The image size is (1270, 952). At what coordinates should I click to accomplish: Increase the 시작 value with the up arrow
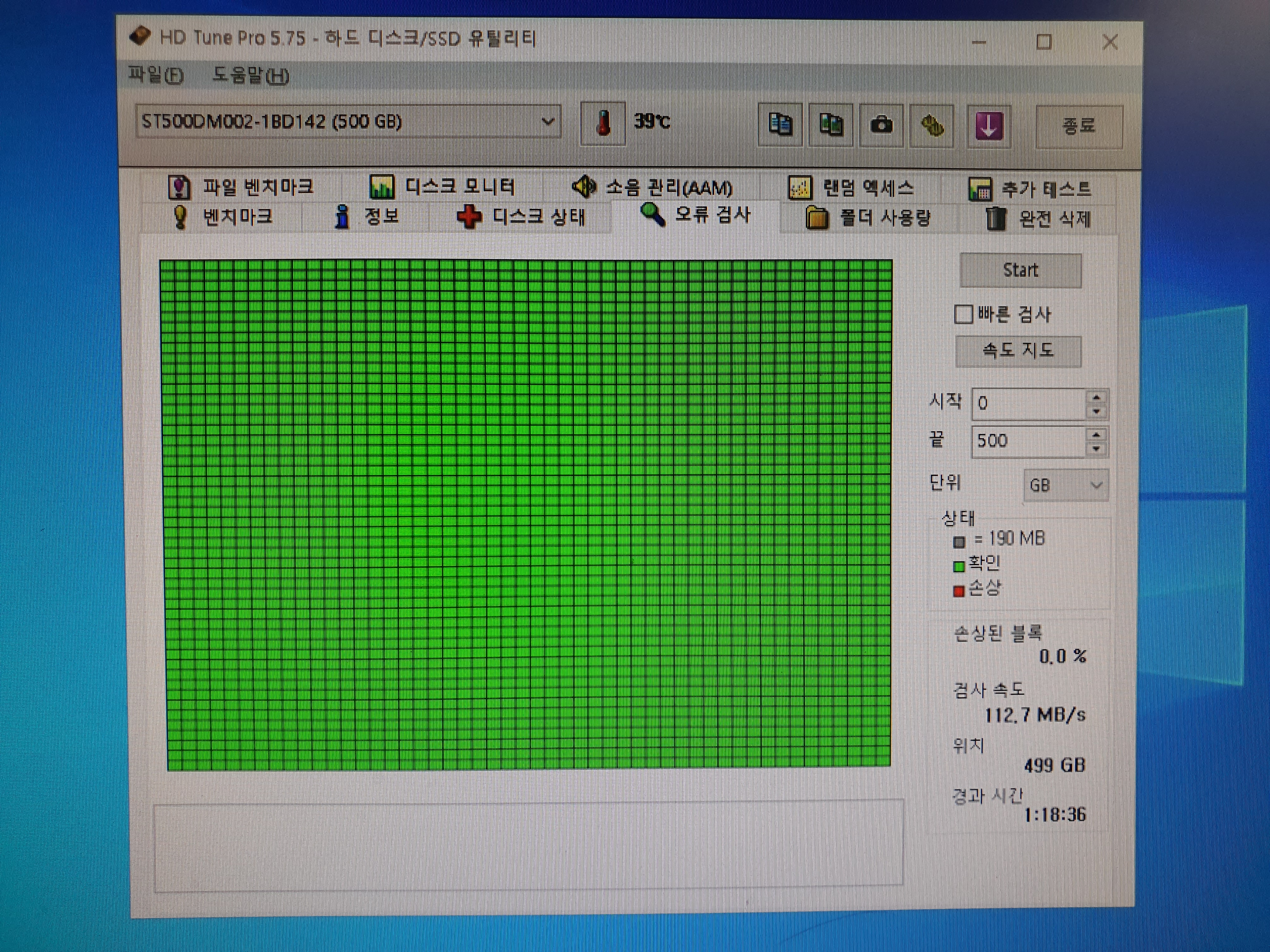(1097, 398)
